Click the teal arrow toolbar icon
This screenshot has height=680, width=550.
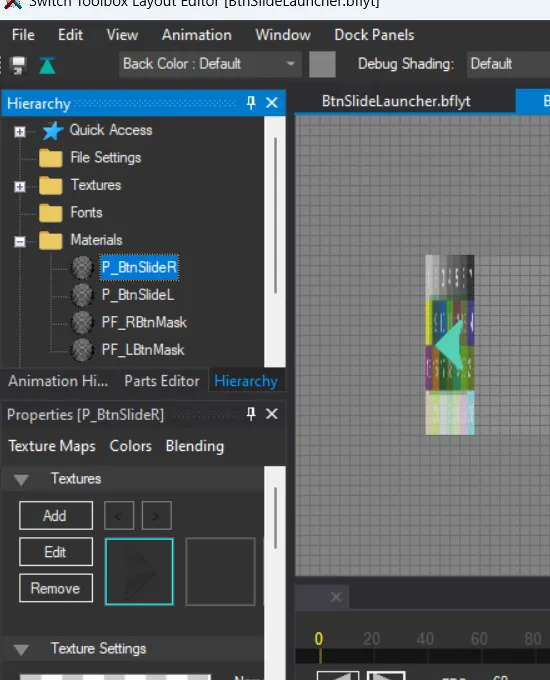pyautogui.click(x=47, y=65)
